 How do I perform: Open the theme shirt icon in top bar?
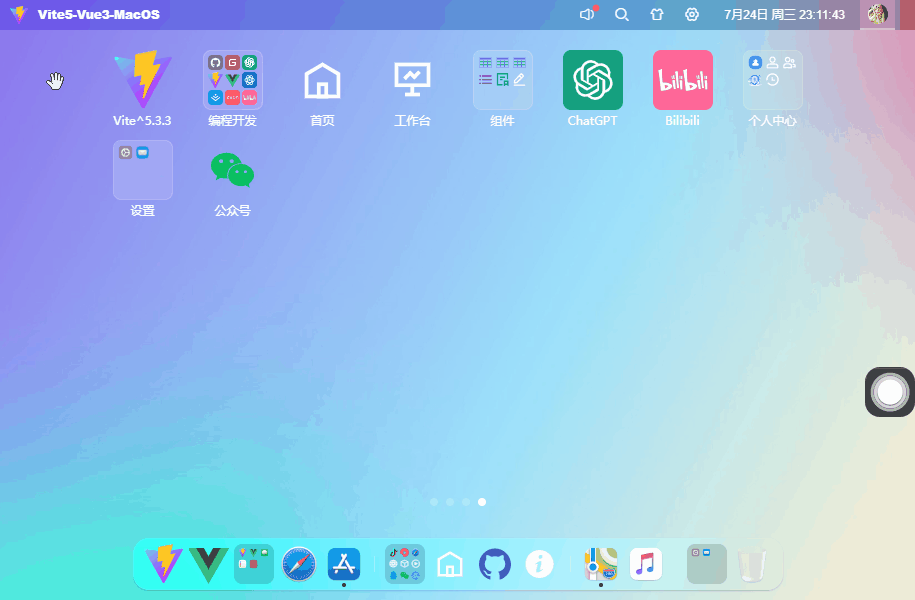pos(657,15)
